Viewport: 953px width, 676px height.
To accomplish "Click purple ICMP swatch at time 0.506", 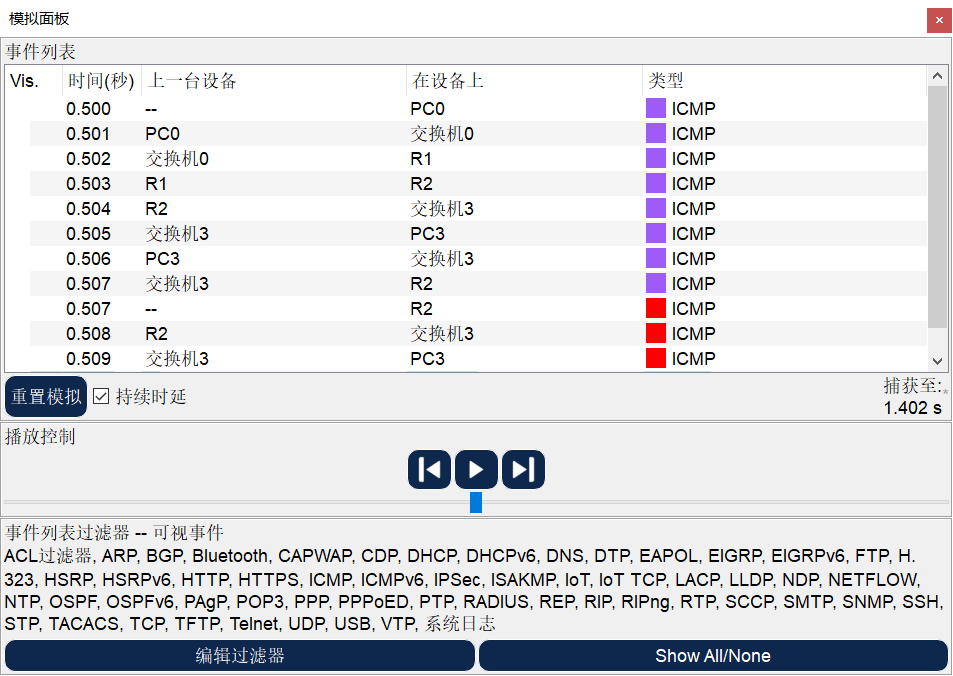I will pos(656,258).
